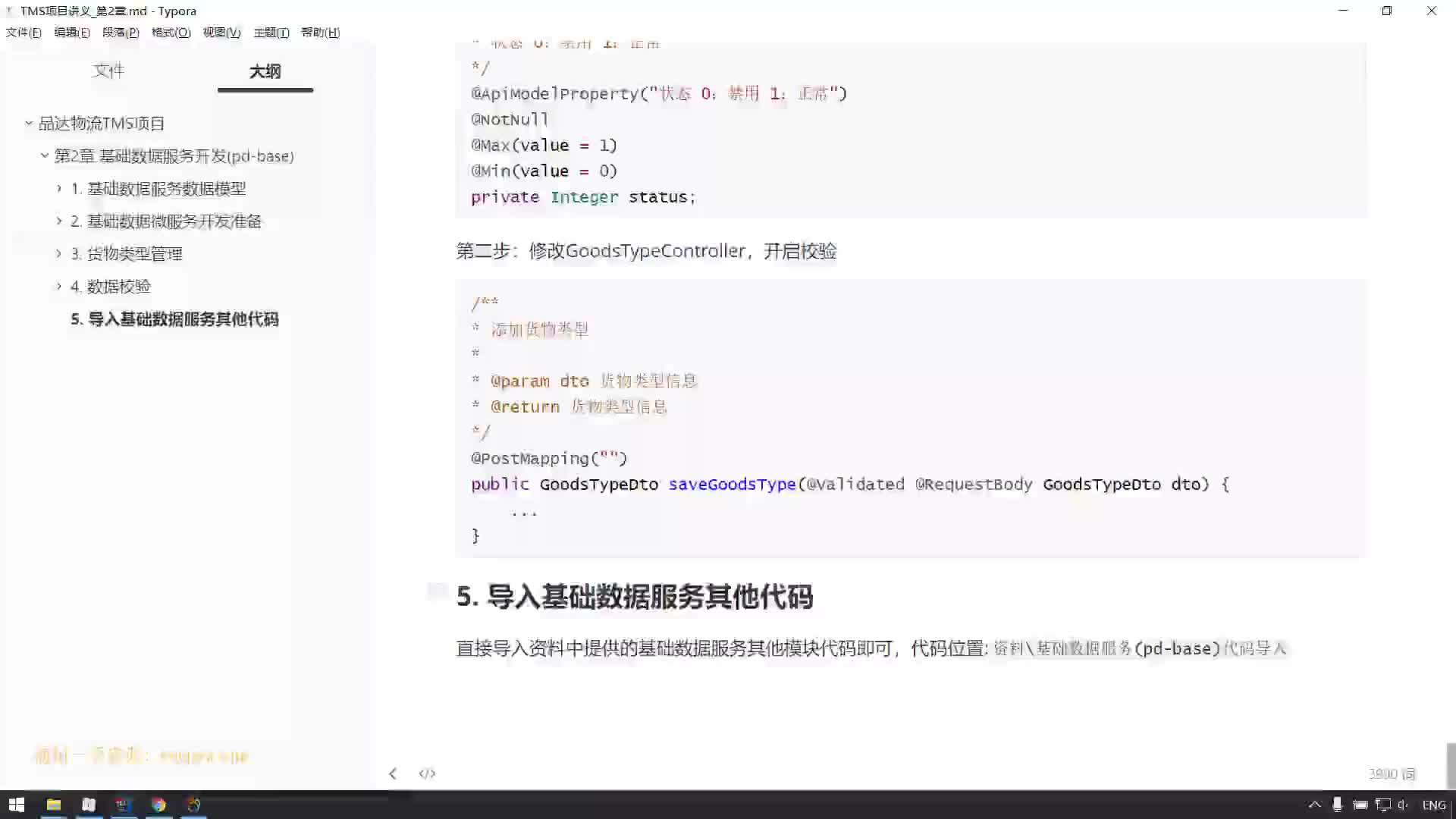
Task: Expand outline item 4. 数据校验
Action: tap(58, 286)
